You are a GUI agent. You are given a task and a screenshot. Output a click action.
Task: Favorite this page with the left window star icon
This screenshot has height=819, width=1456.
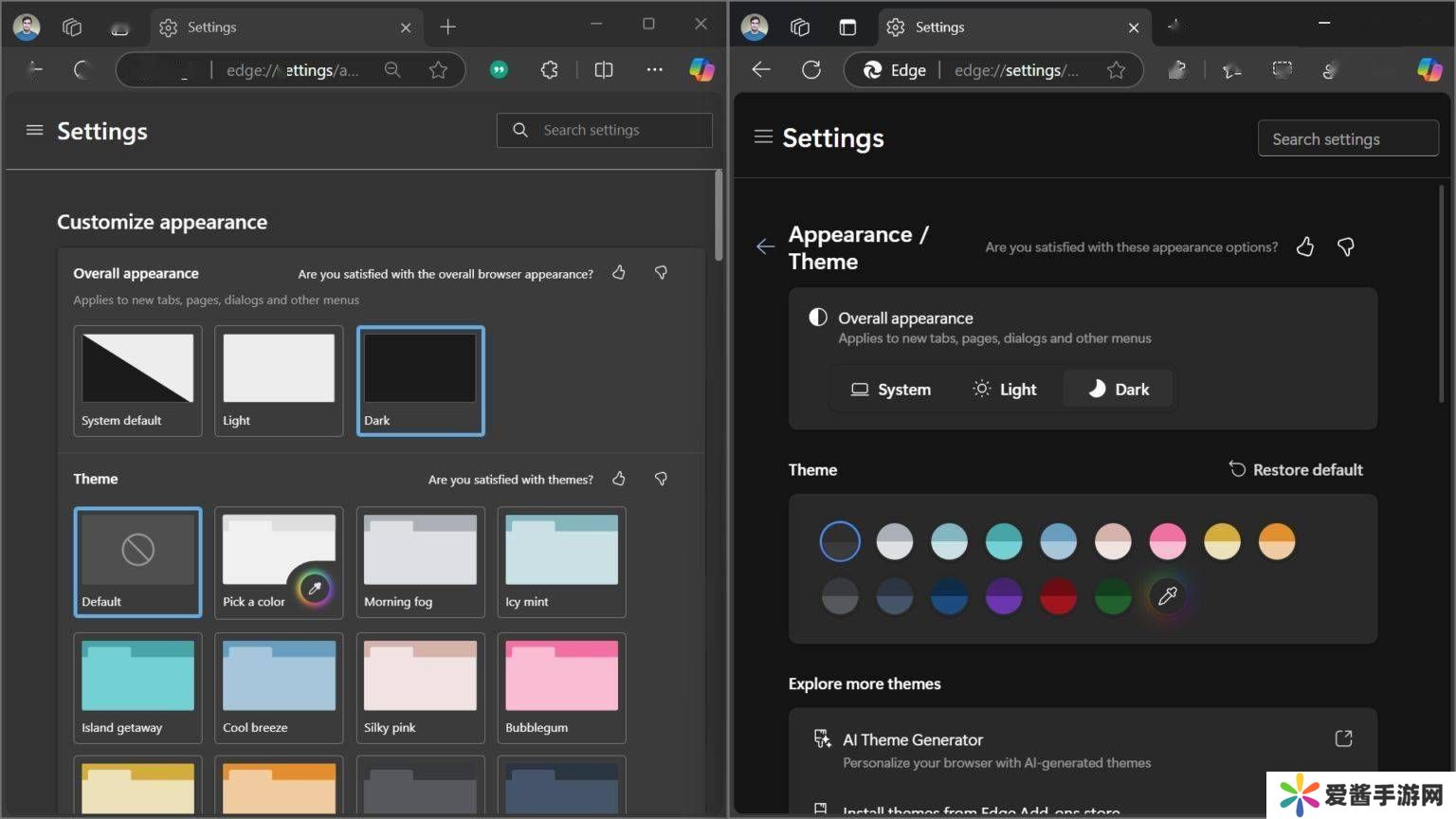438,69
